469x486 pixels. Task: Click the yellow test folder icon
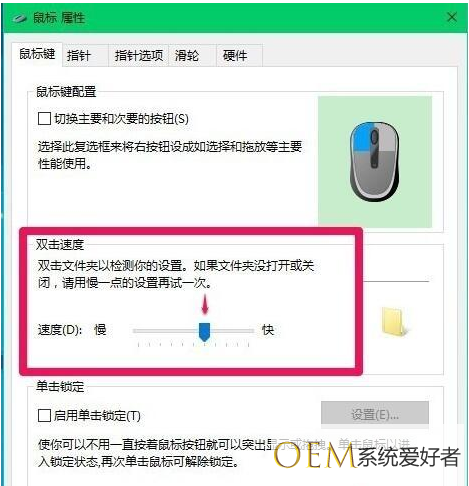coord(394,321)
